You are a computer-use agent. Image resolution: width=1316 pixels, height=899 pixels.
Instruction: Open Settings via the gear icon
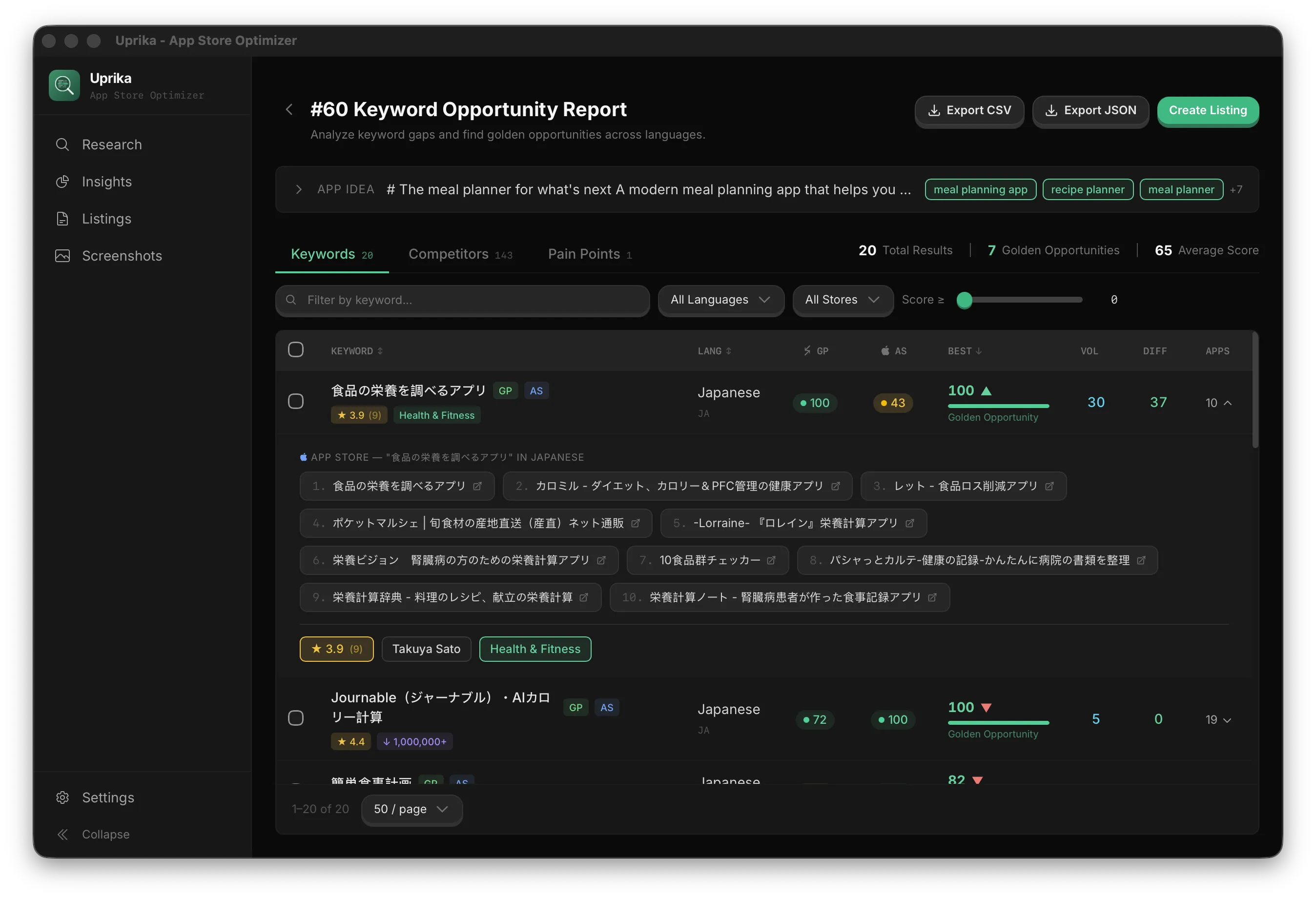point(62,797)
